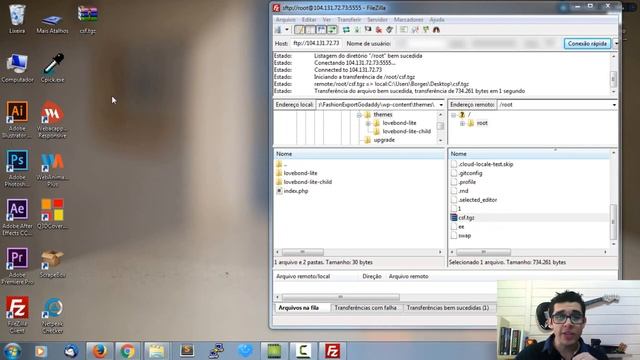Screen dimensions: 640x360
Task: Click Chrome icon in the taskbar
Action: click(127, 351)
